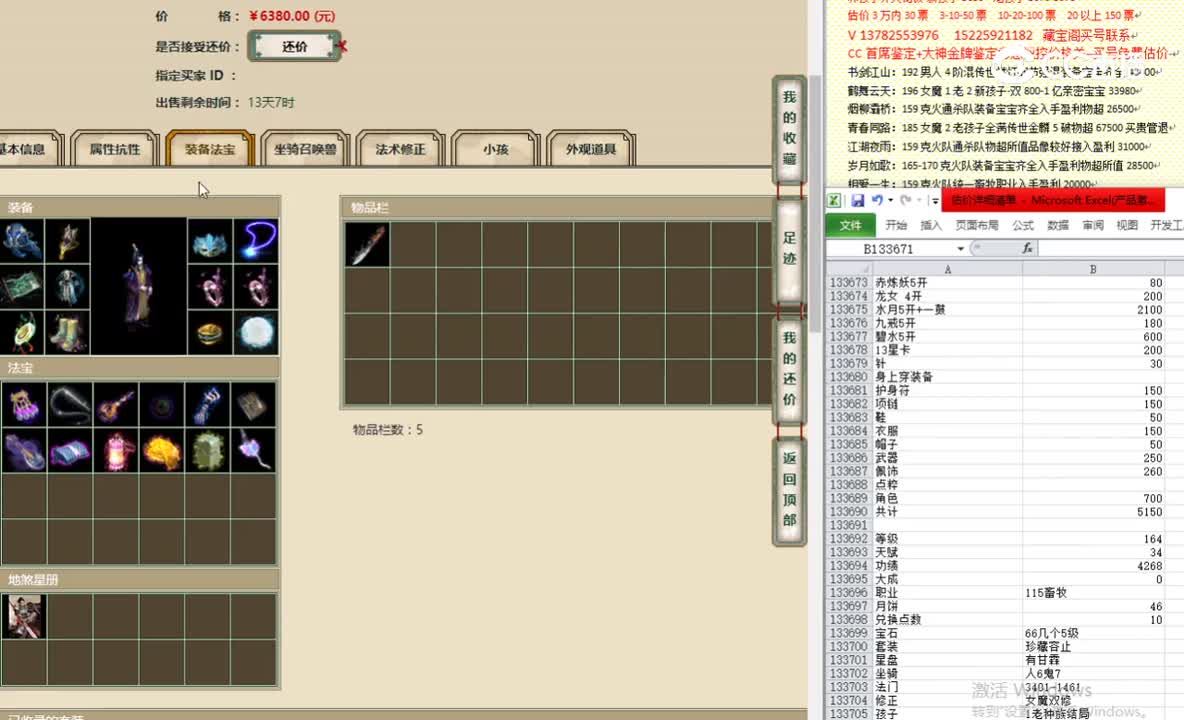Click the pink heart charm below the blue mask
1184x720 pixels.
click(210, 287)
